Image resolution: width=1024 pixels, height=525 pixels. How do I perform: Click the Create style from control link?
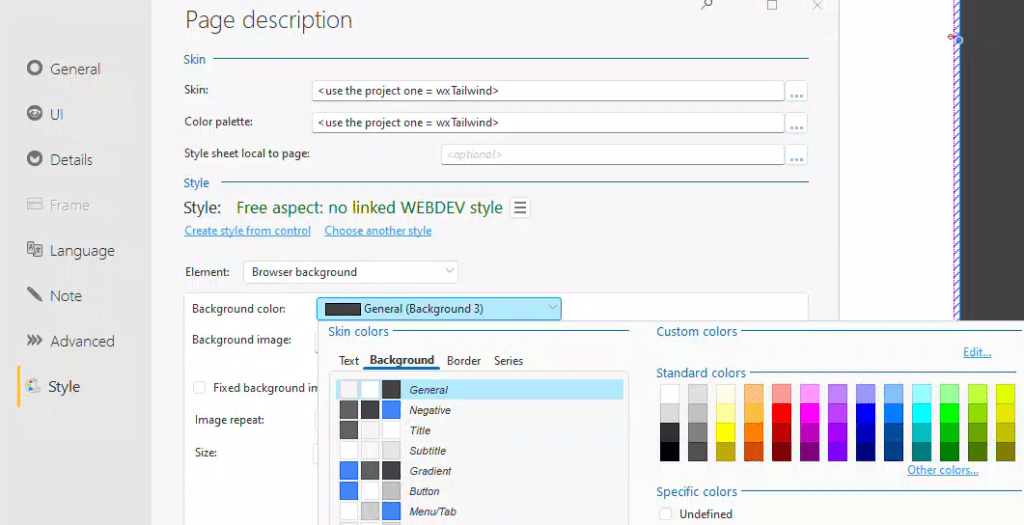point(247,231)
